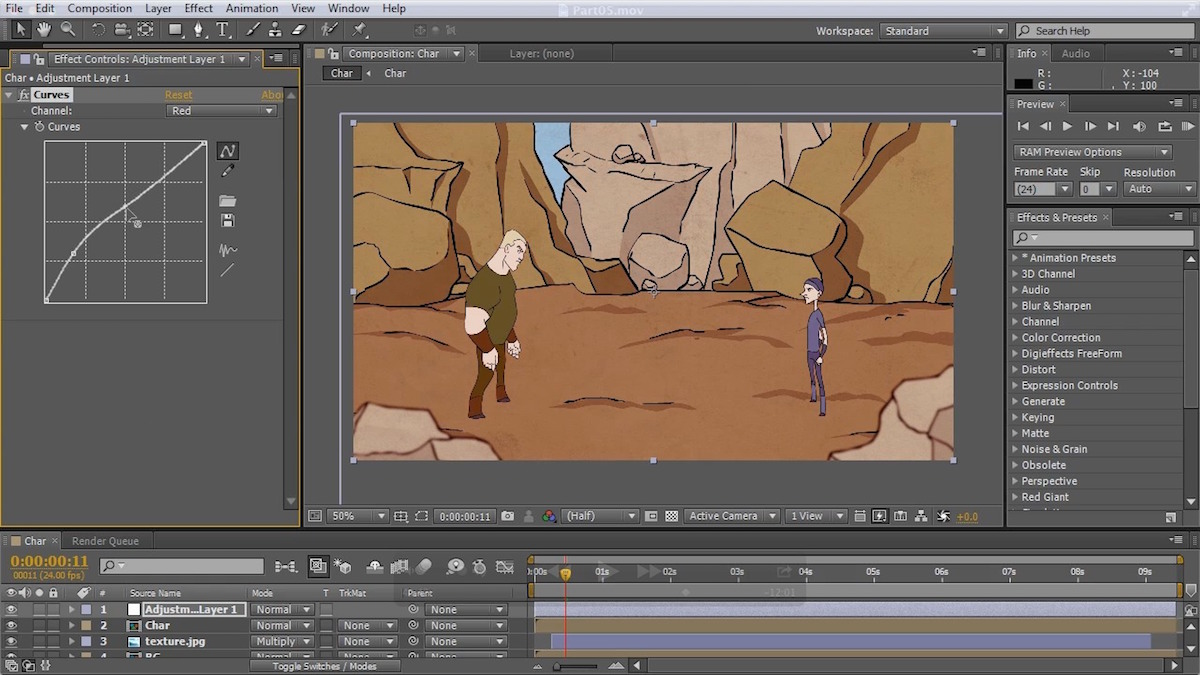
Task: Click the pencil draw tool in Curves
Action: coord(228,172)
